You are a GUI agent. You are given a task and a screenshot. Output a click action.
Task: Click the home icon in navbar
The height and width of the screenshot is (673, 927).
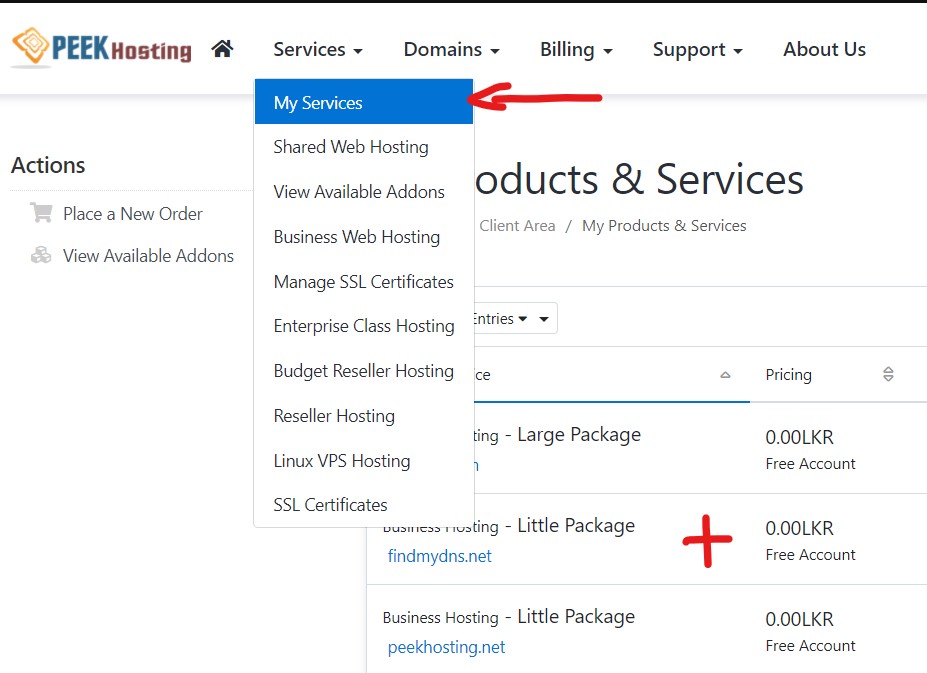coord(222,49)
